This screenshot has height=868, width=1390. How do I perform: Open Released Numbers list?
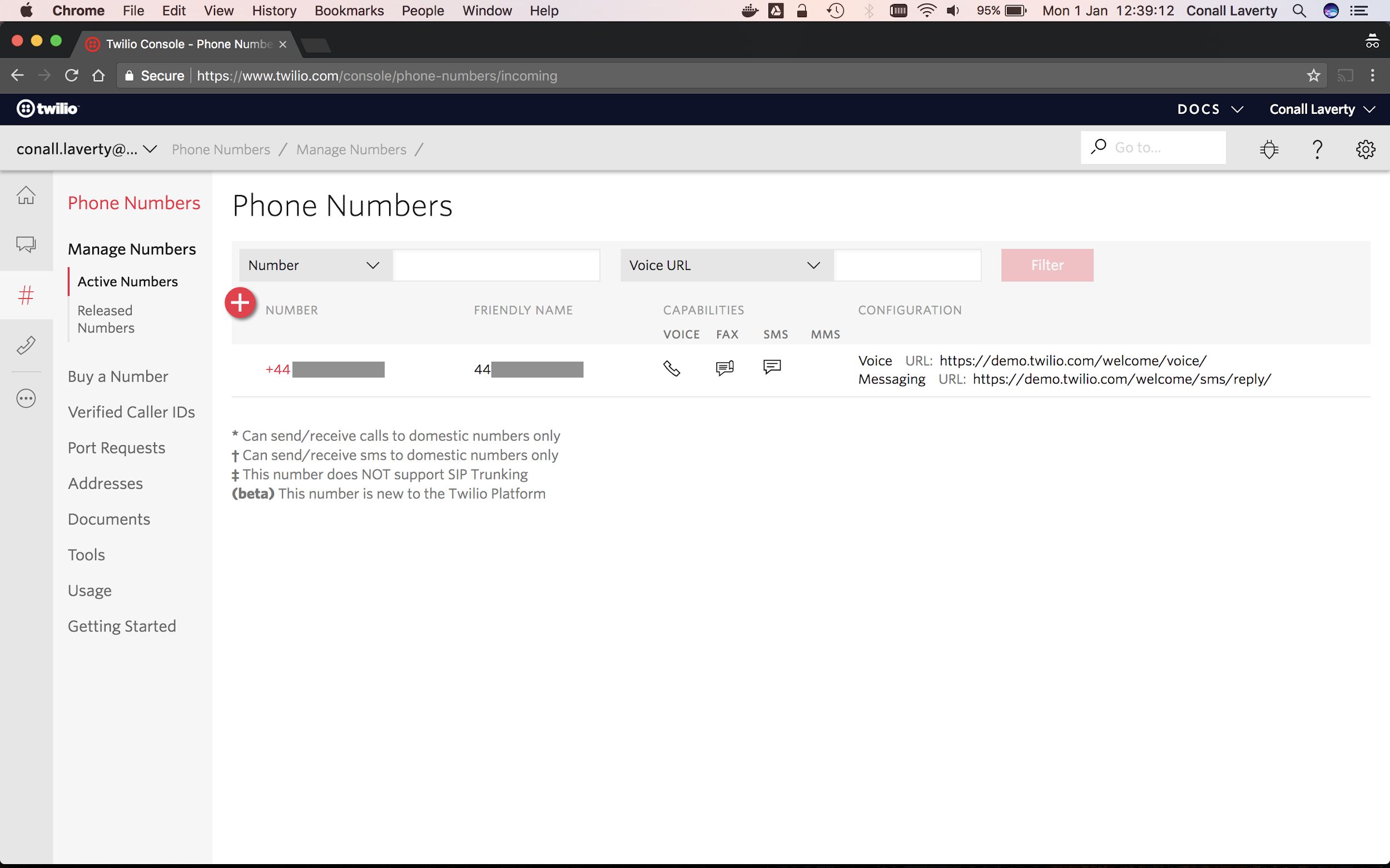tap(106, 318)
